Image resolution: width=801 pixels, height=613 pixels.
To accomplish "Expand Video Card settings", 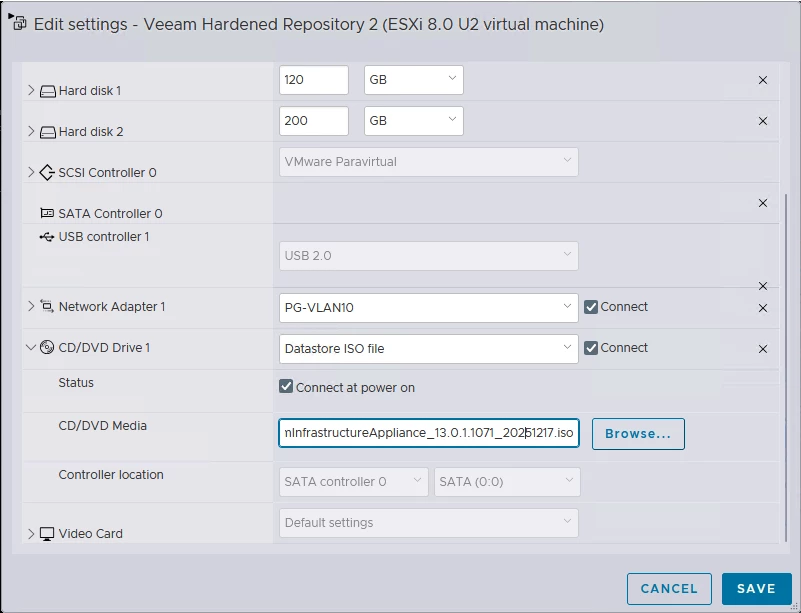I will click(x=31, y=534).
